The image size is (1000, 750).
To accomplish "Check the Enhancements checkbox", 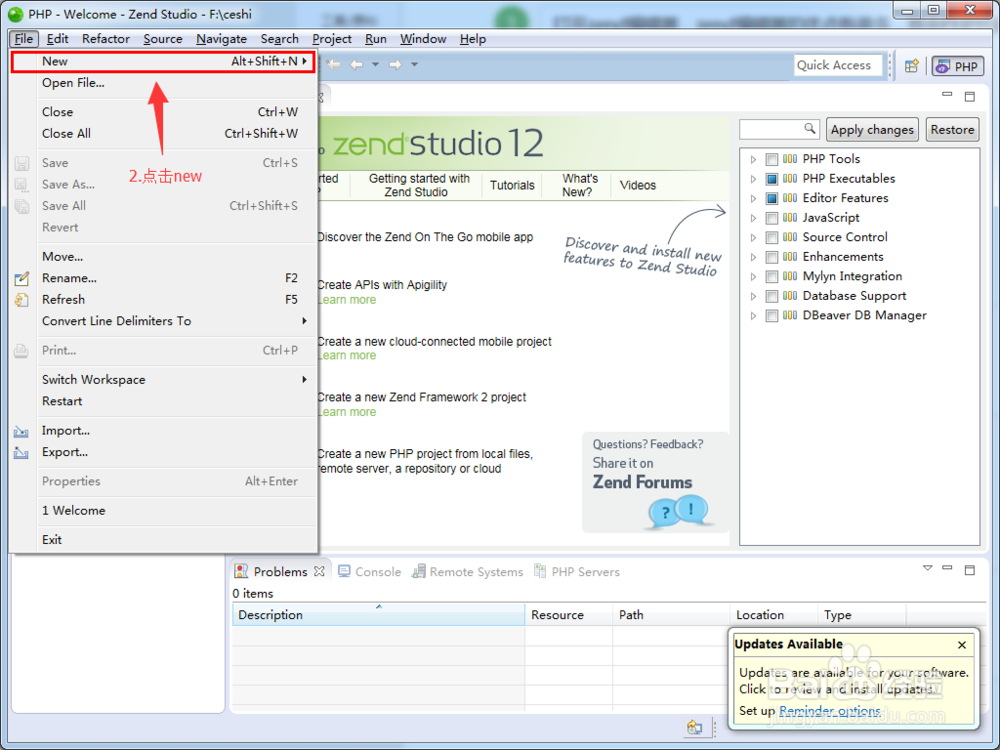I will pos(772,257).
